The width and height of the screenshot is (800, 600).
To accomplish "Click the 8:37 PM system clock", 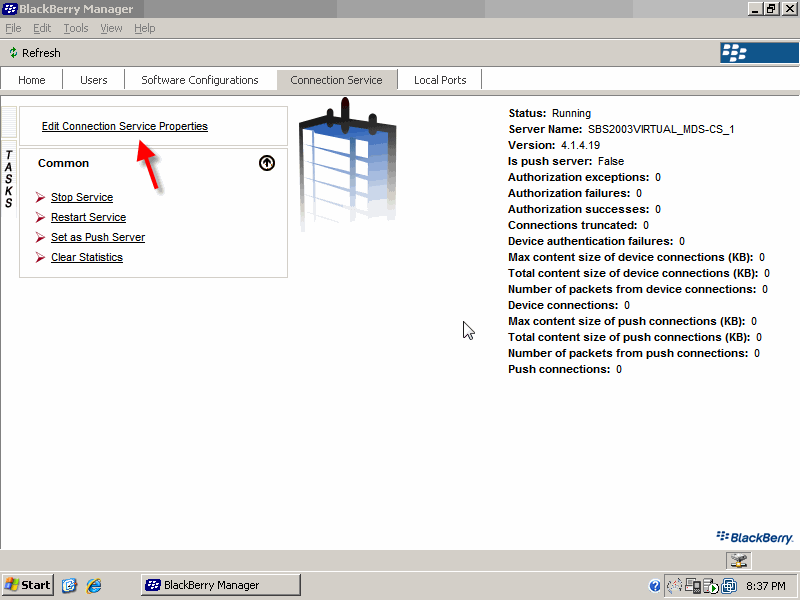I will (x=766, y=586).
